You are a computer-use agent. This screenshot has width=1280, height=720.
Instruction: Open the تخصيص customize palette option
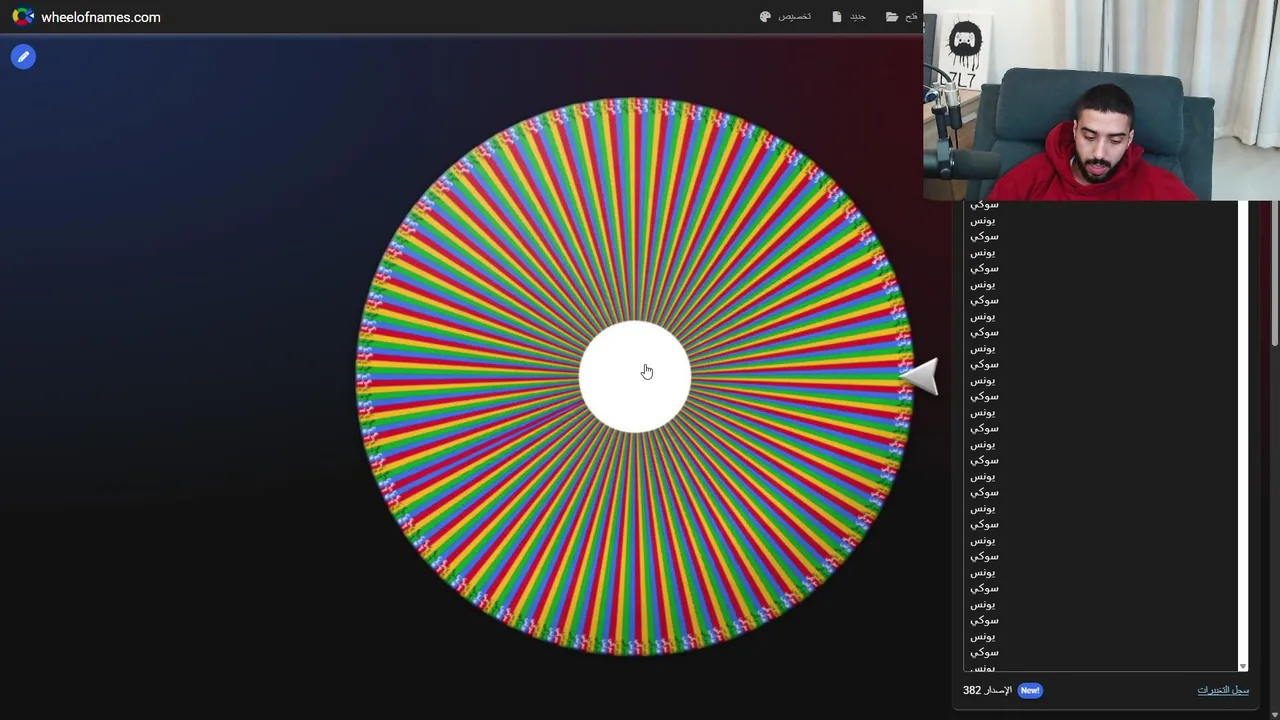[785, 17]
